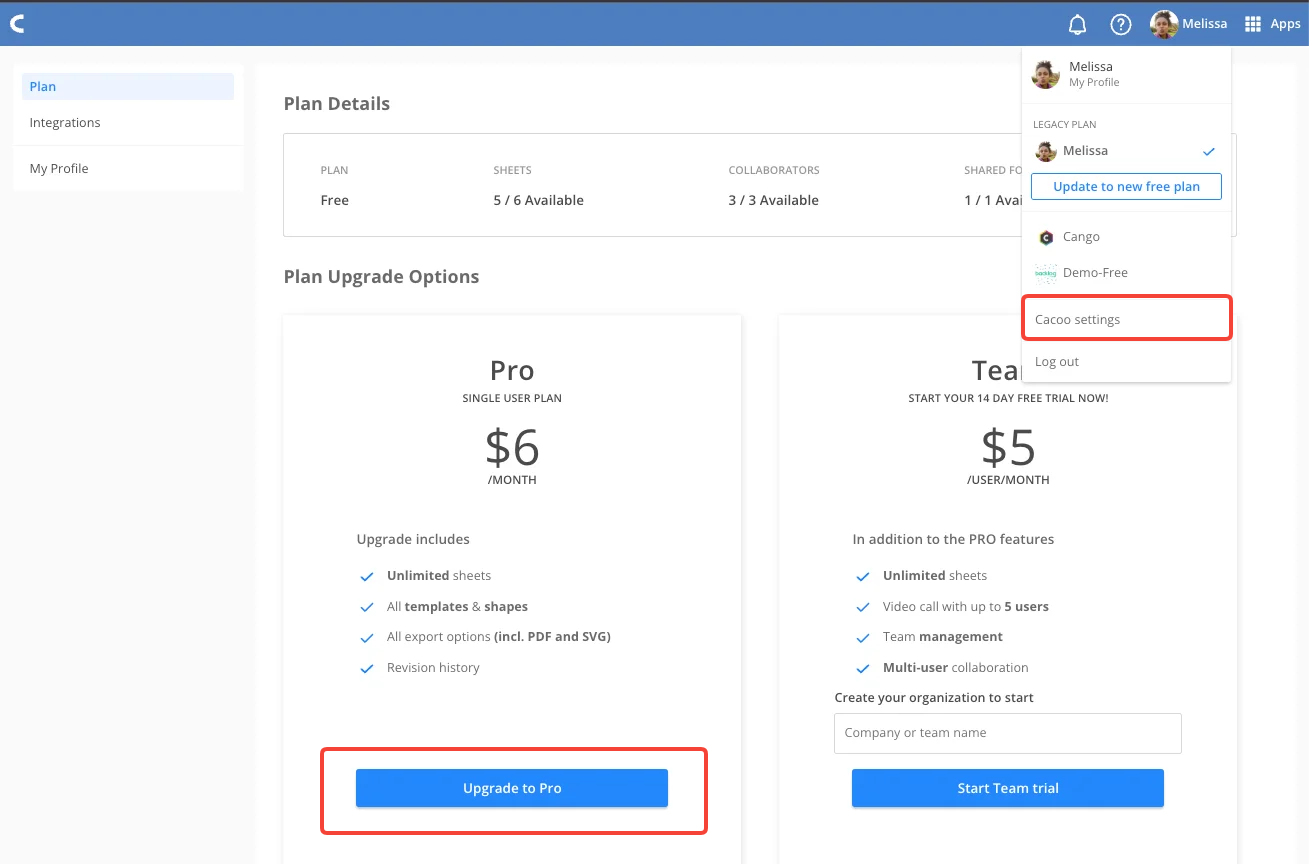Click 'In addition to the PRO features'
Screen dimensions: 1309x864
[x=953, y=540]
